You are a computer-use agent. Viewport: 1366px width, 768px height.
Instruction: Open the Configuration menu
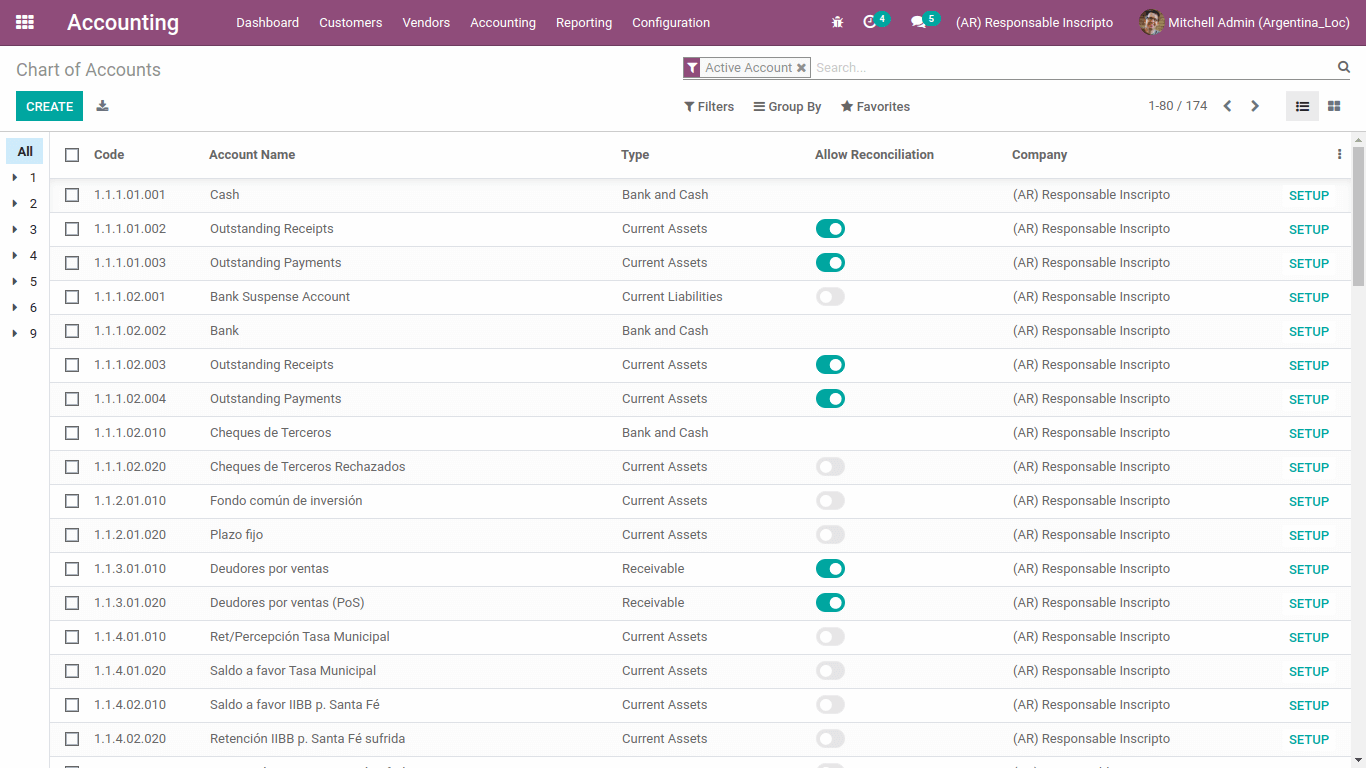click(x=671, y=23)
